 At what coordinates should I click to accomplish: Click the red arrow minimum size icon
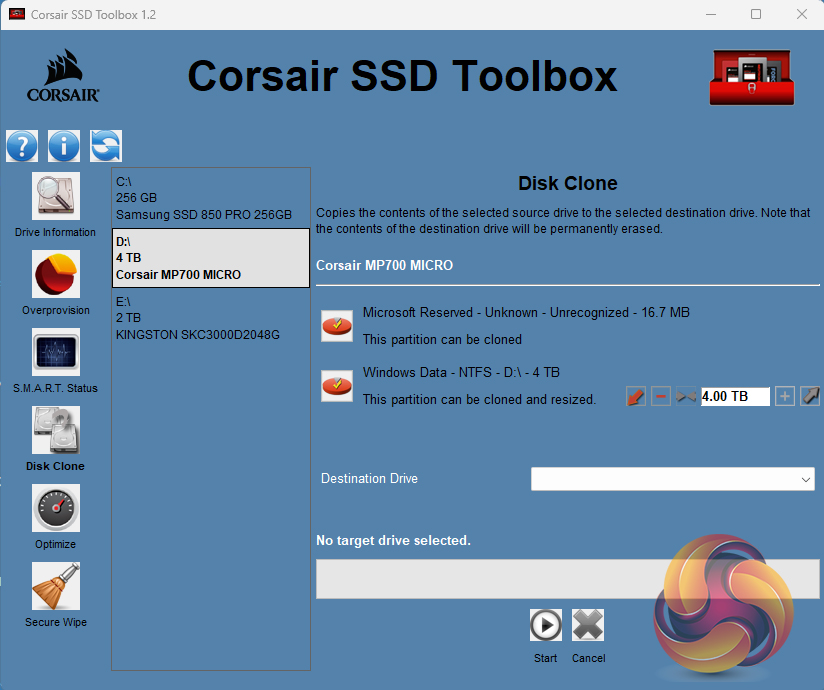click(x=636, y=397)
